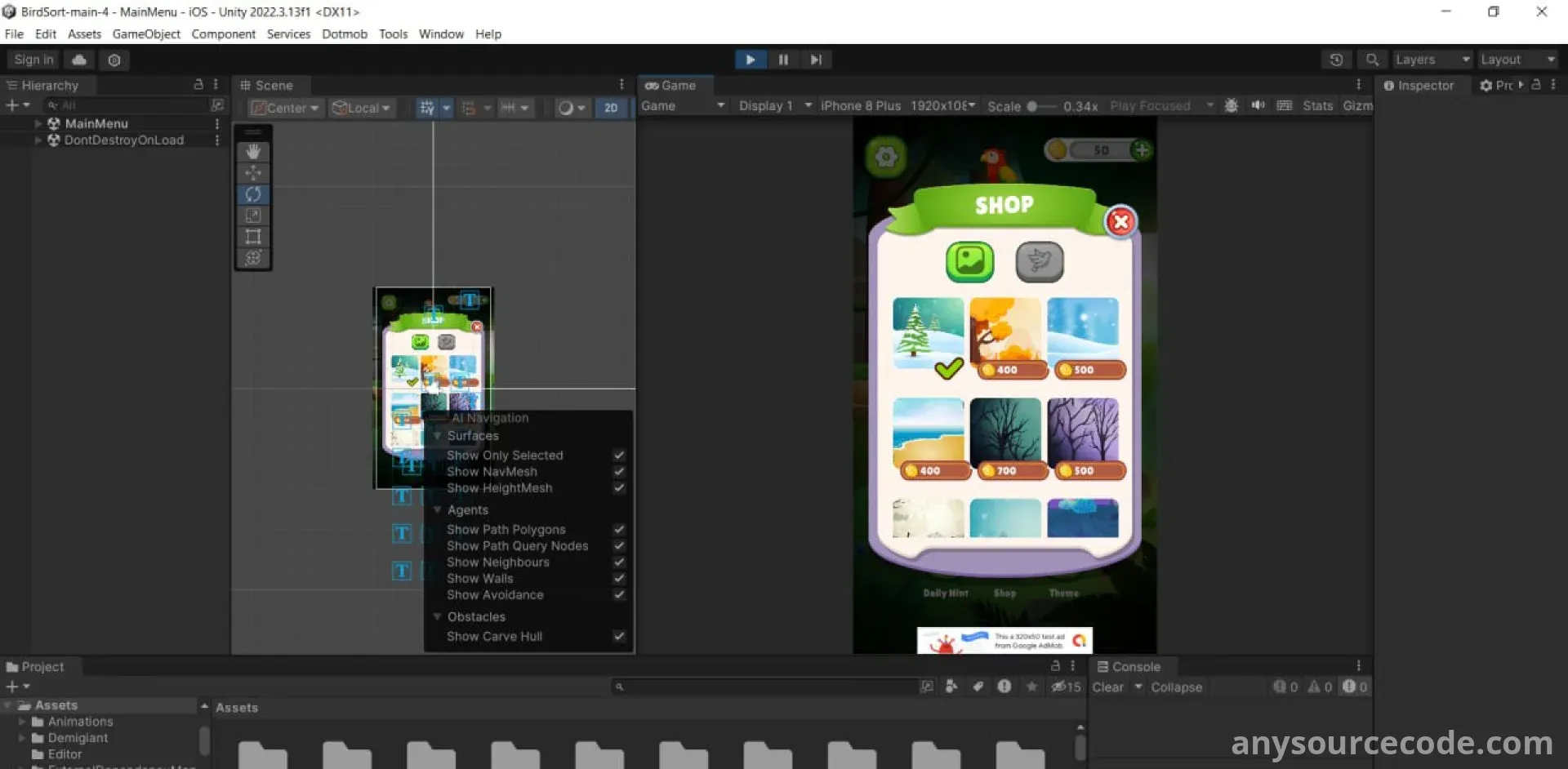Open the GameObject menu
Screen dimensions: 1568x769
click(146, 34)
